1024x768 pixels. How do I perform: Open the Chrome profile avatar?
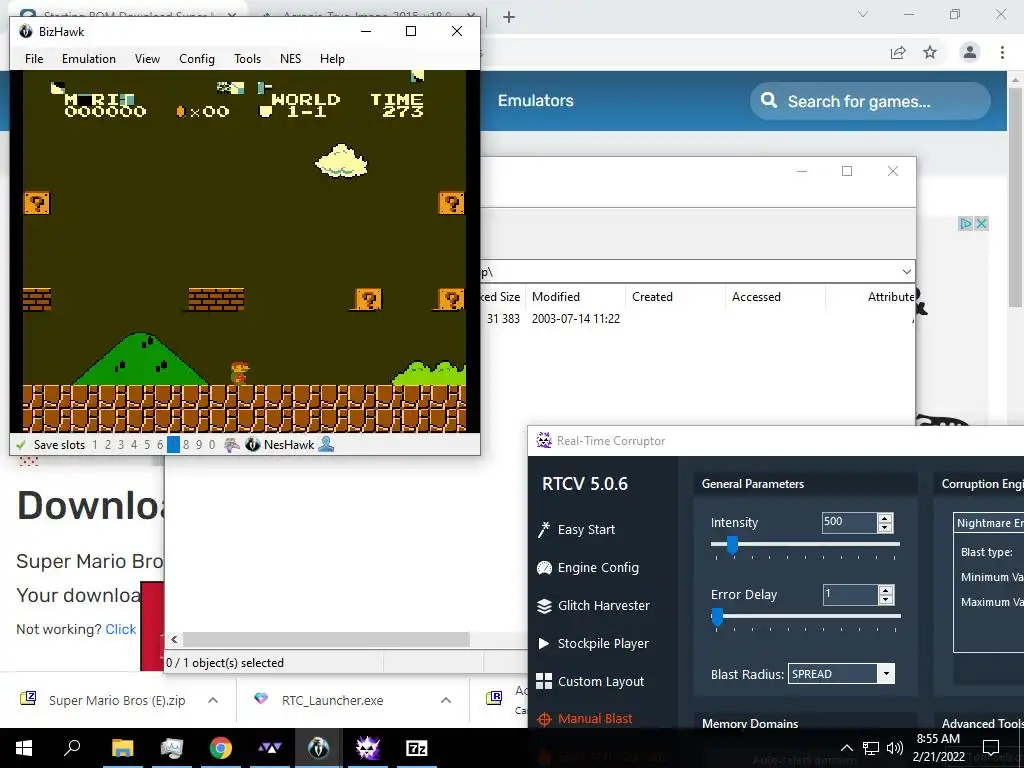click(970, 52)
